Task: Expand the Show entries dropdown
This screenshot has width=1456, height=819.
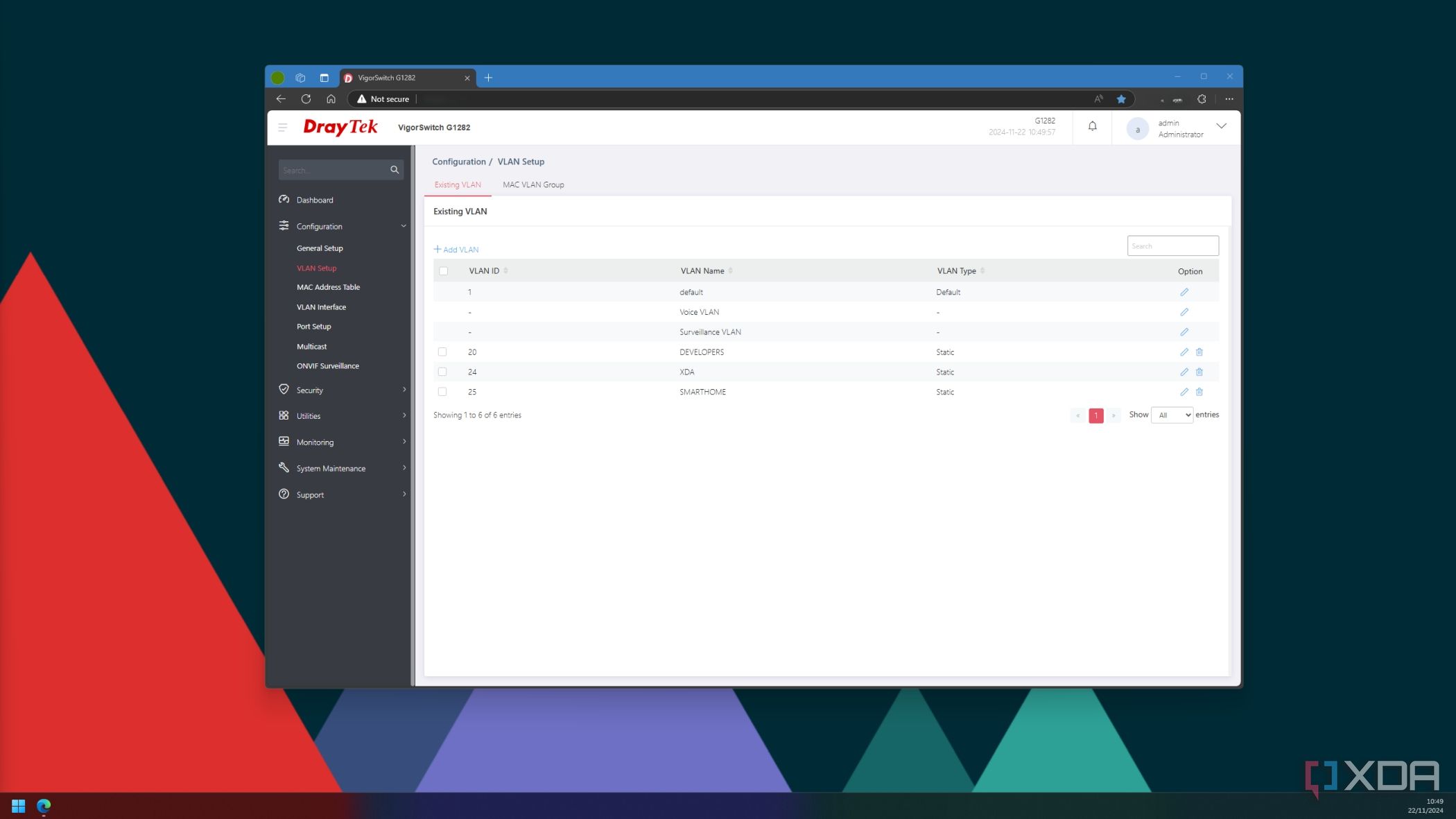Action: (x=1171, y=414)
